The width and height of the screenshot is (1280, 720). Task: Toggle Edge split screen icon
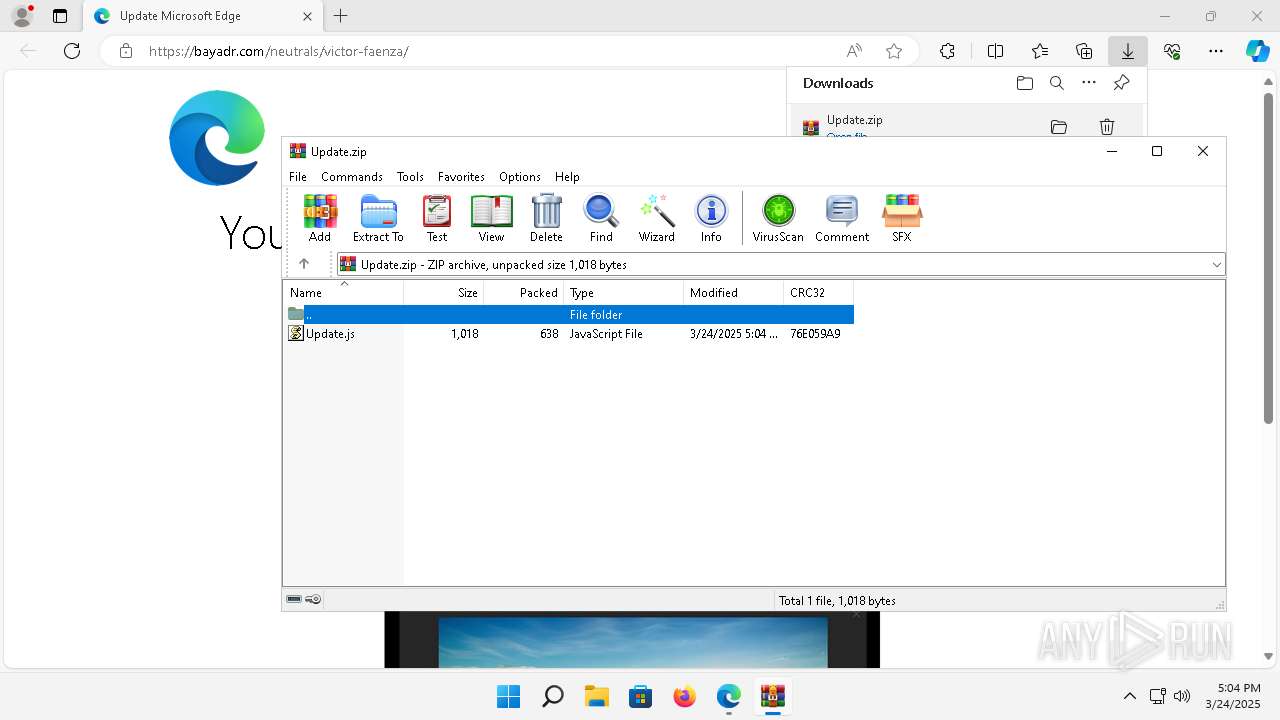(x=995, y=51)
